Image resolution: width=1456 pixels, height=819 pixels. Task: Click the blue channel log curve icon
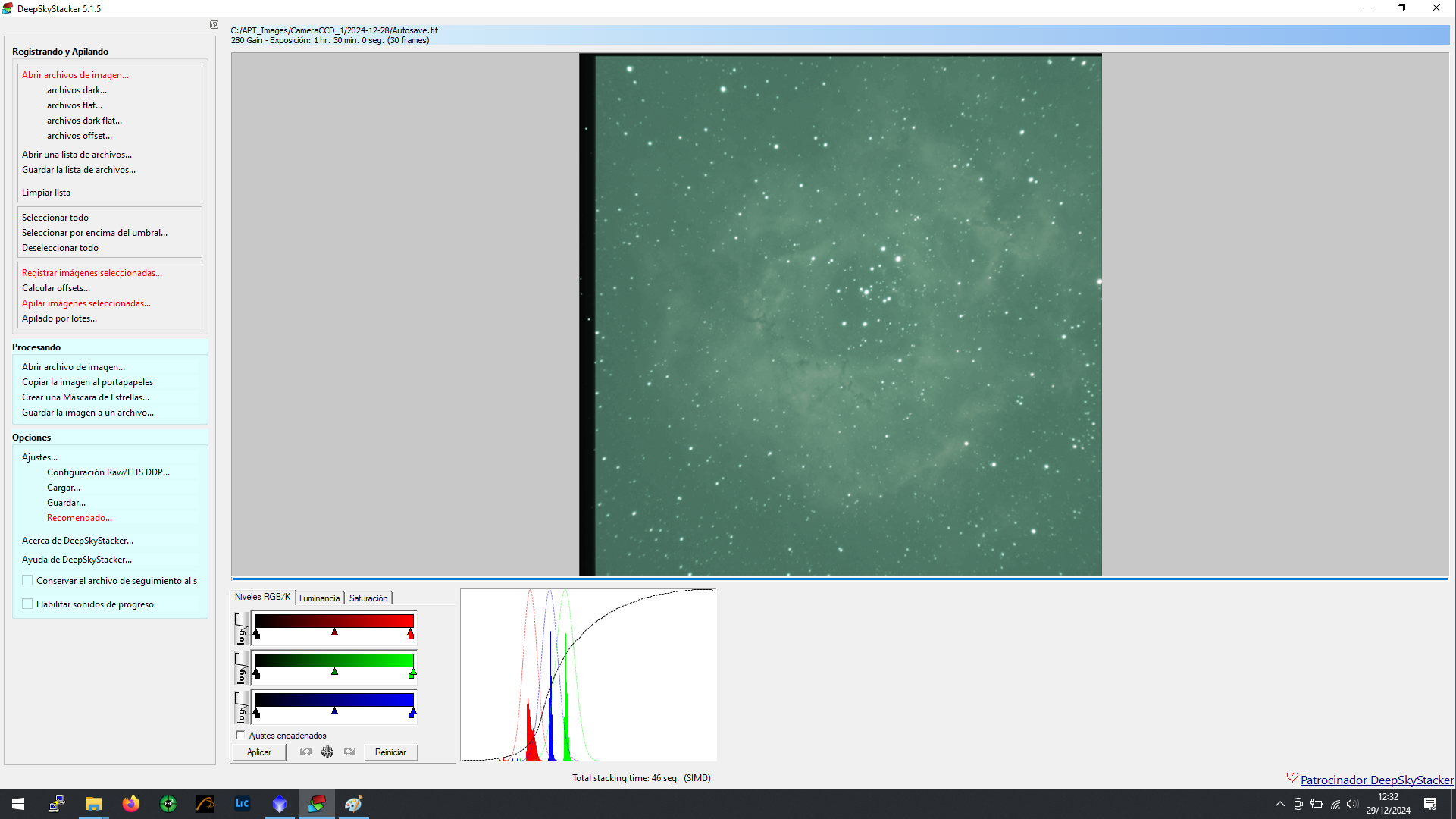coord(242,708)
